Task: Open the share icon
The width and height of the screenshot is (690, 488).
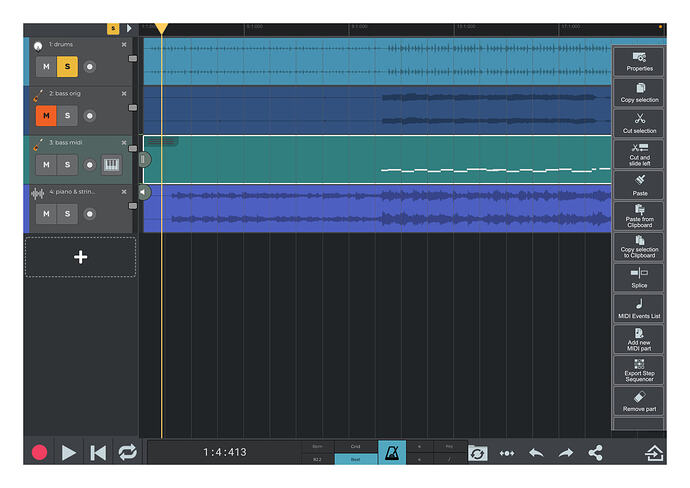Action: point(595,452)
